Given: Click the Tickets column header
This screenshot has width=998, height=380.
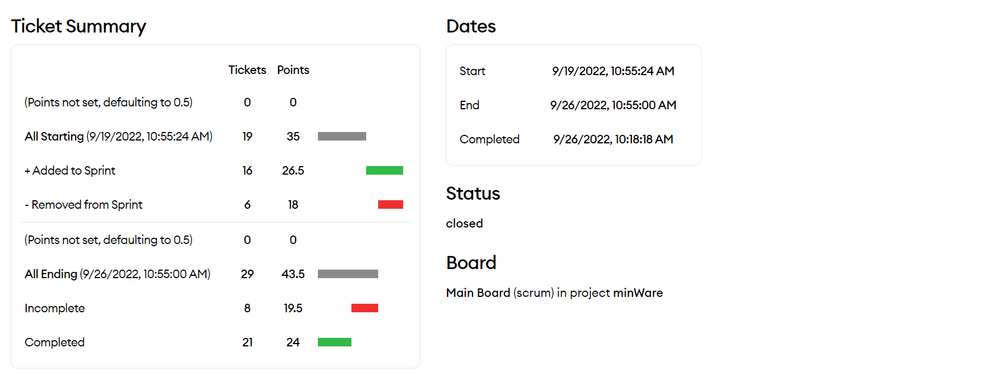Looking at the screenshot, I should click(247, 70).
